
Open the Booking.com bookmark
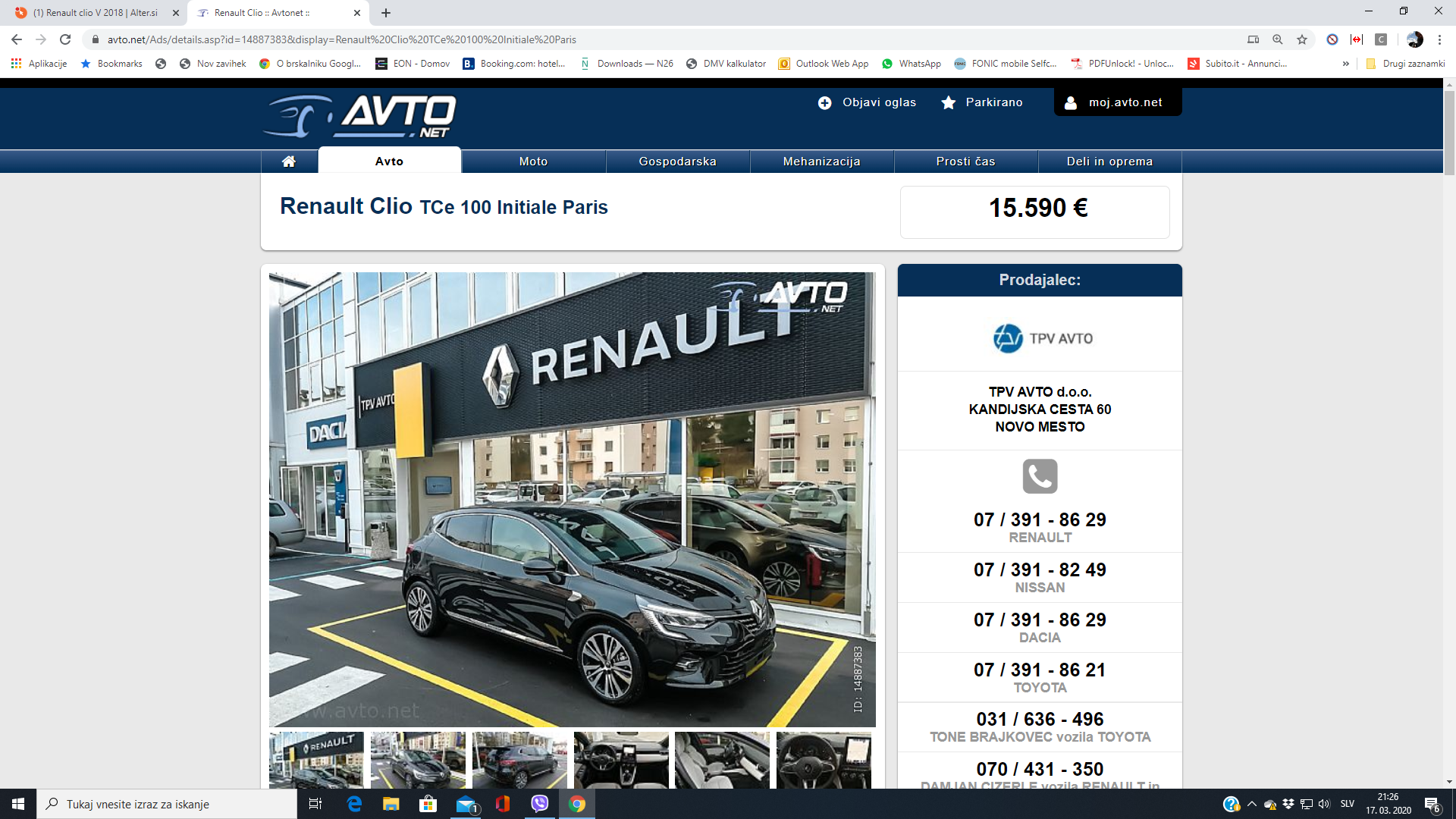pyautogui.click(x=514, y=64)
